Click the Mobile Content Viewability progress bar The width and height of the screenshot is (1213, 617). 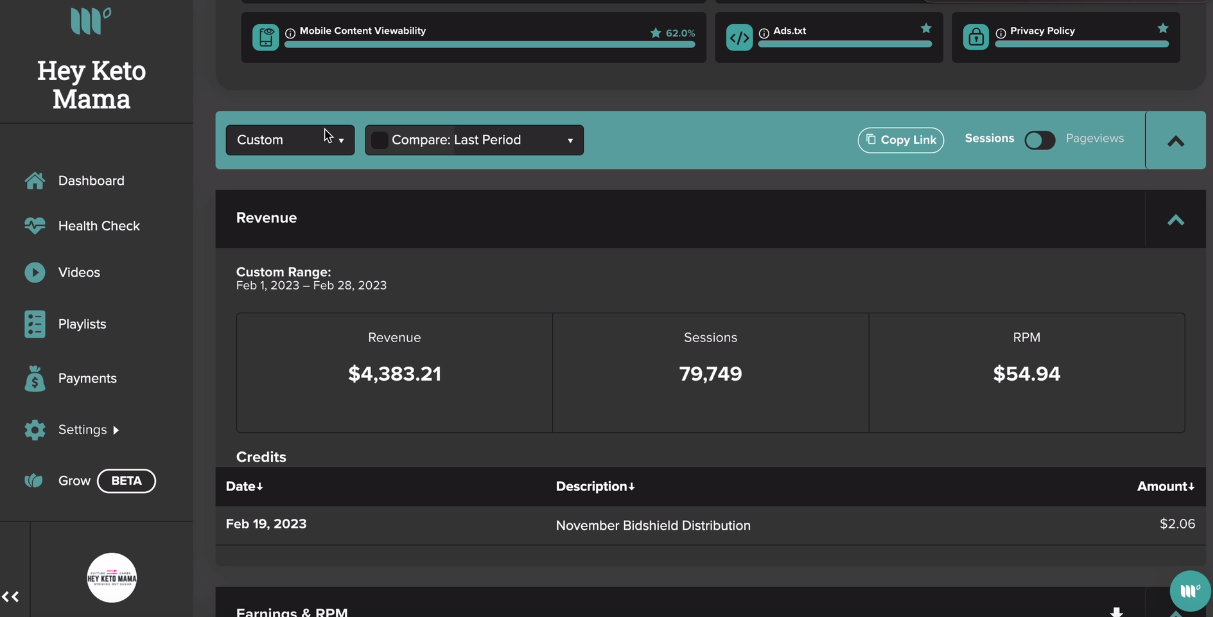tap(490, 44)
